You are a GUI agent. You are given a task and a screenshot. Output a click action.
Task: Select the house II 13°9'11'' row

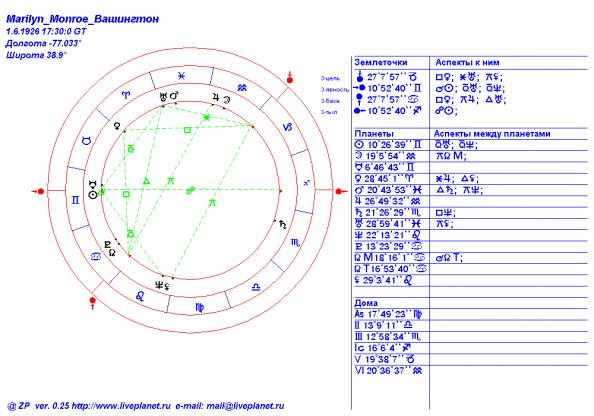[384, 325]
